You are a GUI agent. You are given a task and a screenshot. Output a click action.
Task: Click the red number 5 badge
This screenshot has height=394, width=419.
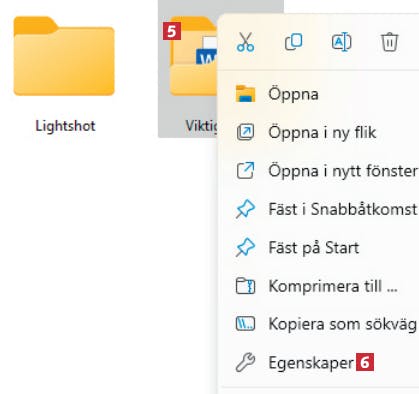[172, 31]
